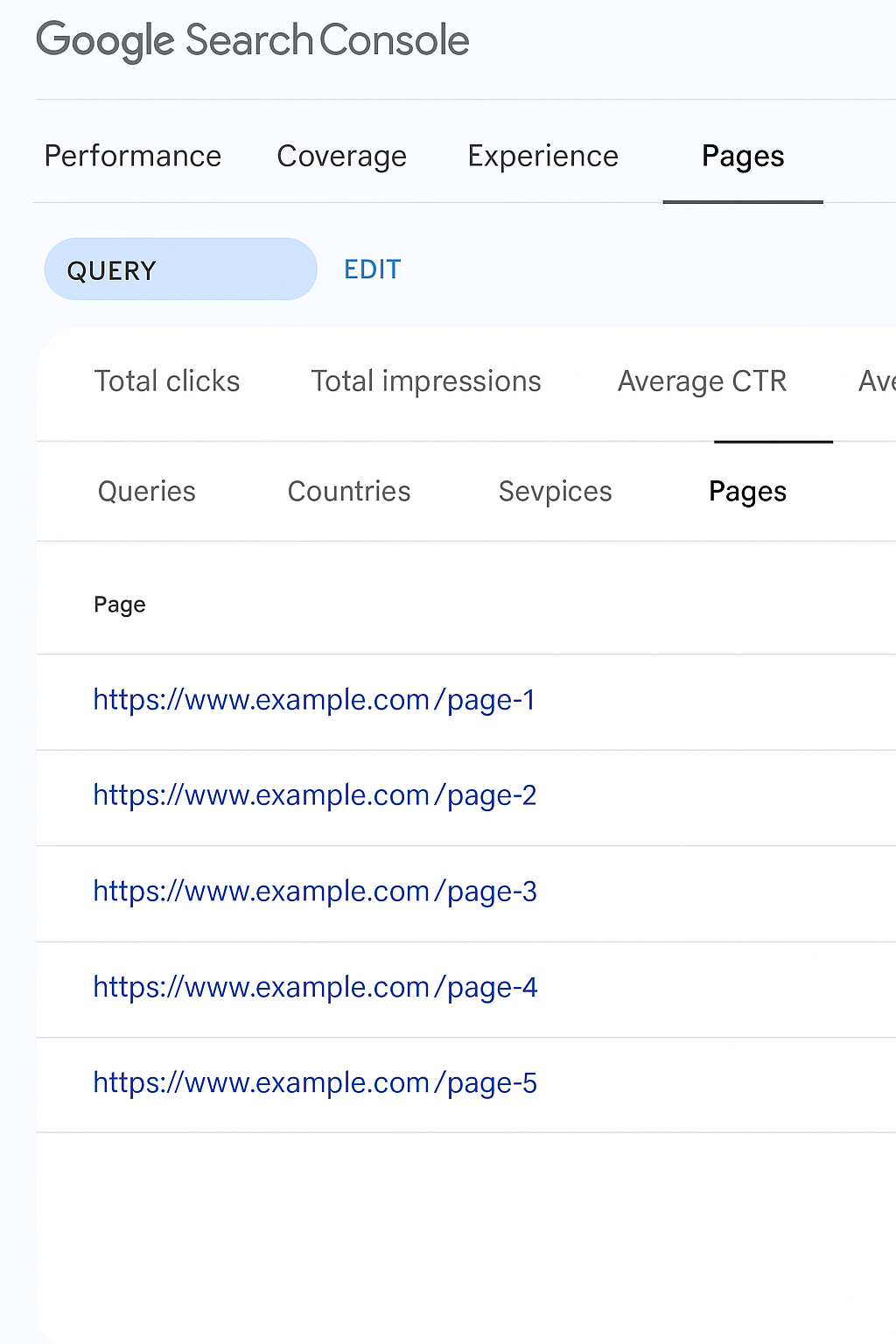Image resolution: width=896 pixels, height=1344 pixels.
Task: Click the Page column header
Action: click(x=120, y=605)
